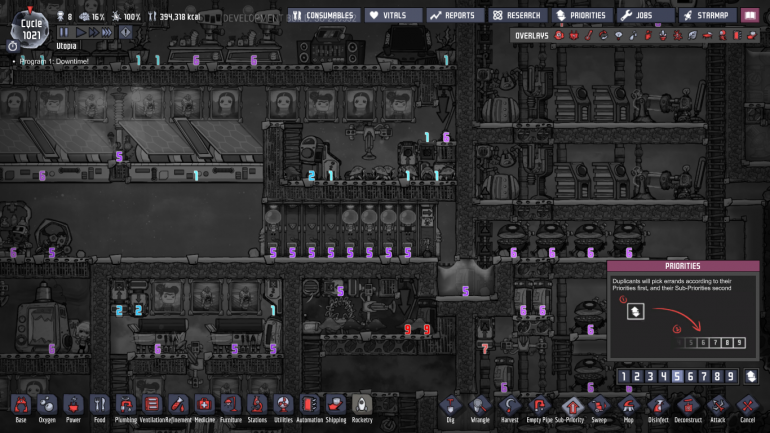Toggle the Sub-Priority tool
This screenshot has width=770, height=433.
pos(569,406)
